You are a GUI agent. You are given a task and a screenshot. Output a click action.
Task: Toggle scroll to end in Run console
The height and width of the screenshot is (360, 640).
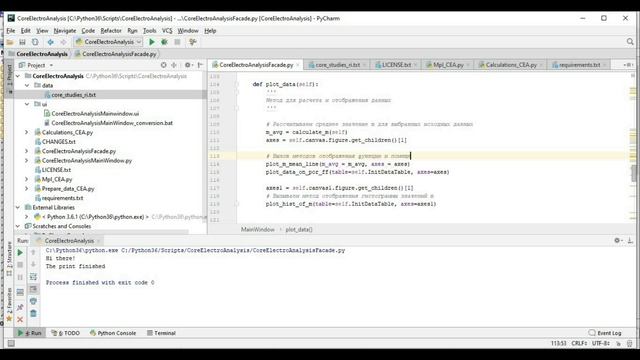[33, 289]
